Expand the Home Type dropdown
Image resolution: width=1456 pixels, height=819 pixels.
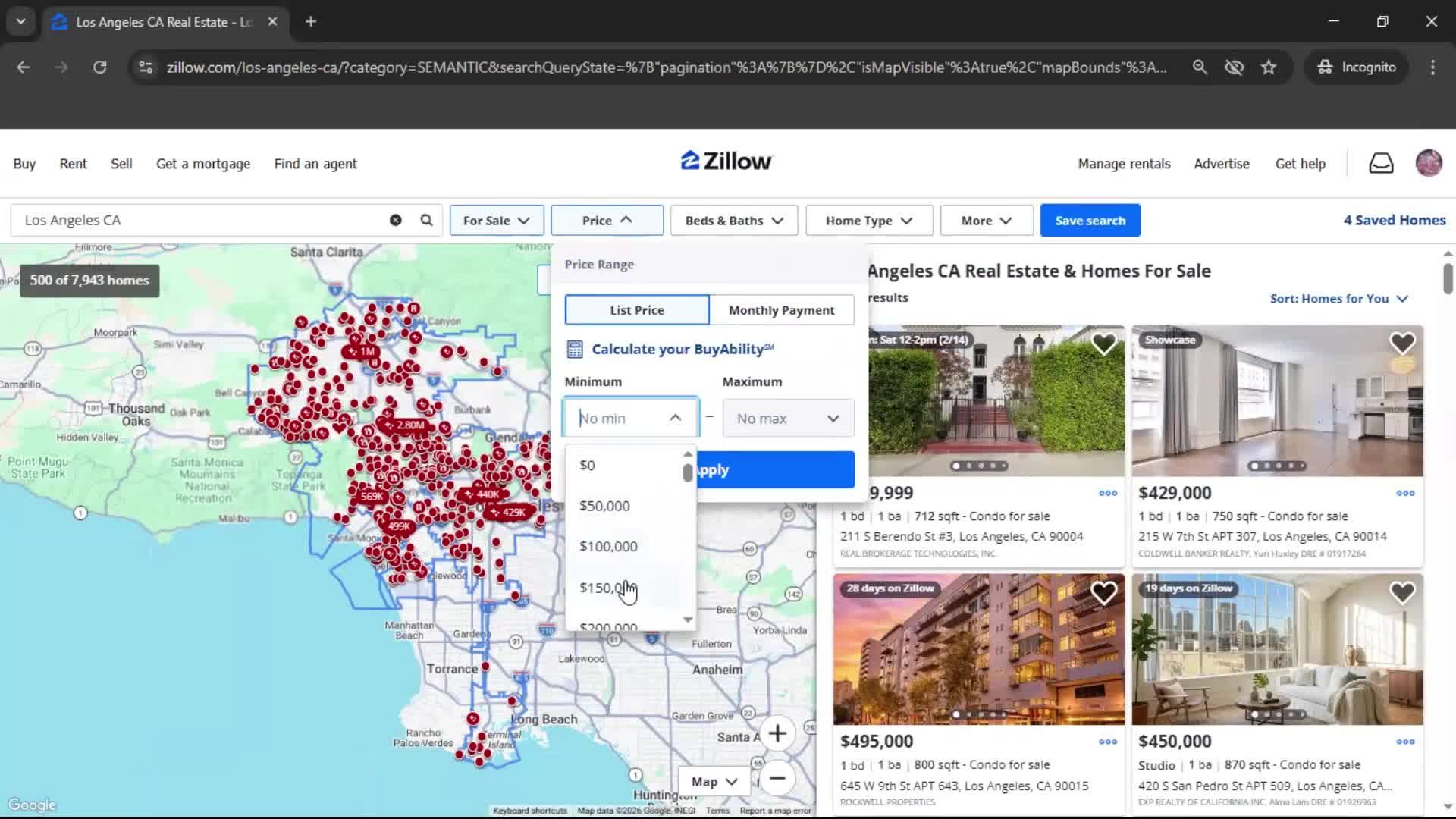point(868,220)
